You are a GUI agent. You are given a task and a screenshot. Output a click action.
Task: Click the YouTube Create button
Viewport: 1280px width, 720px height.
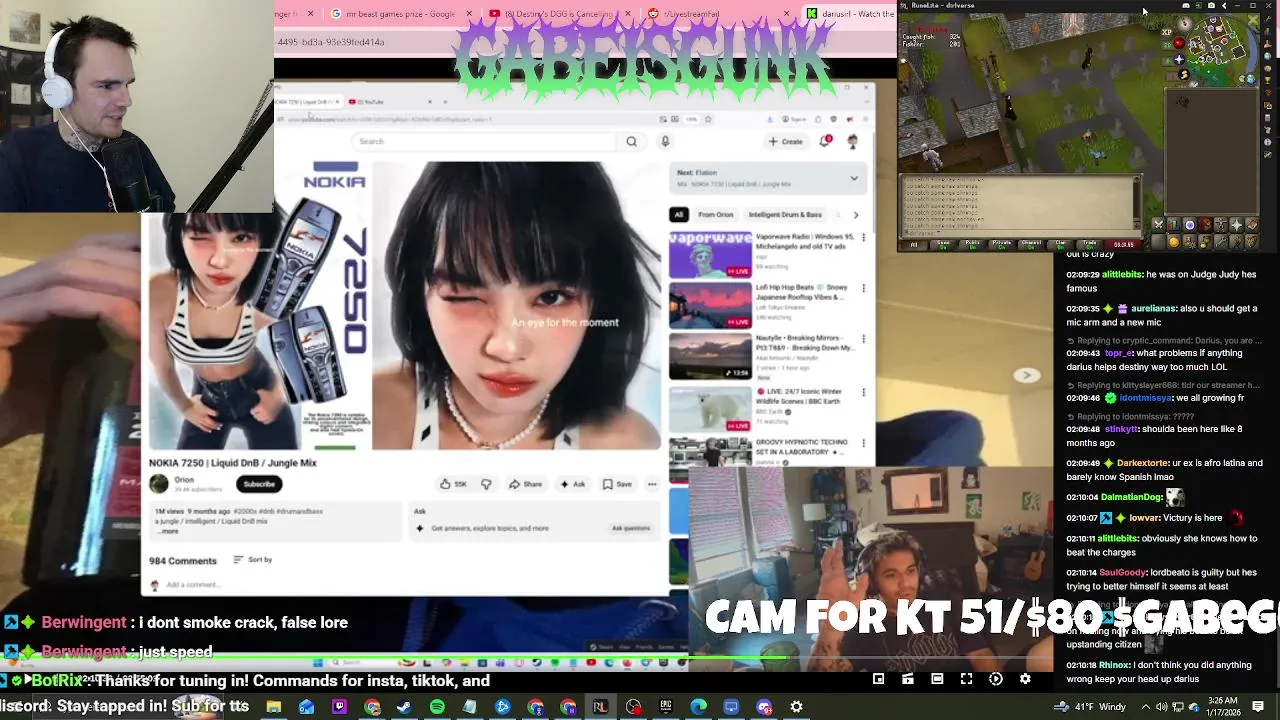pyautogui.click(x=786, y=142)
